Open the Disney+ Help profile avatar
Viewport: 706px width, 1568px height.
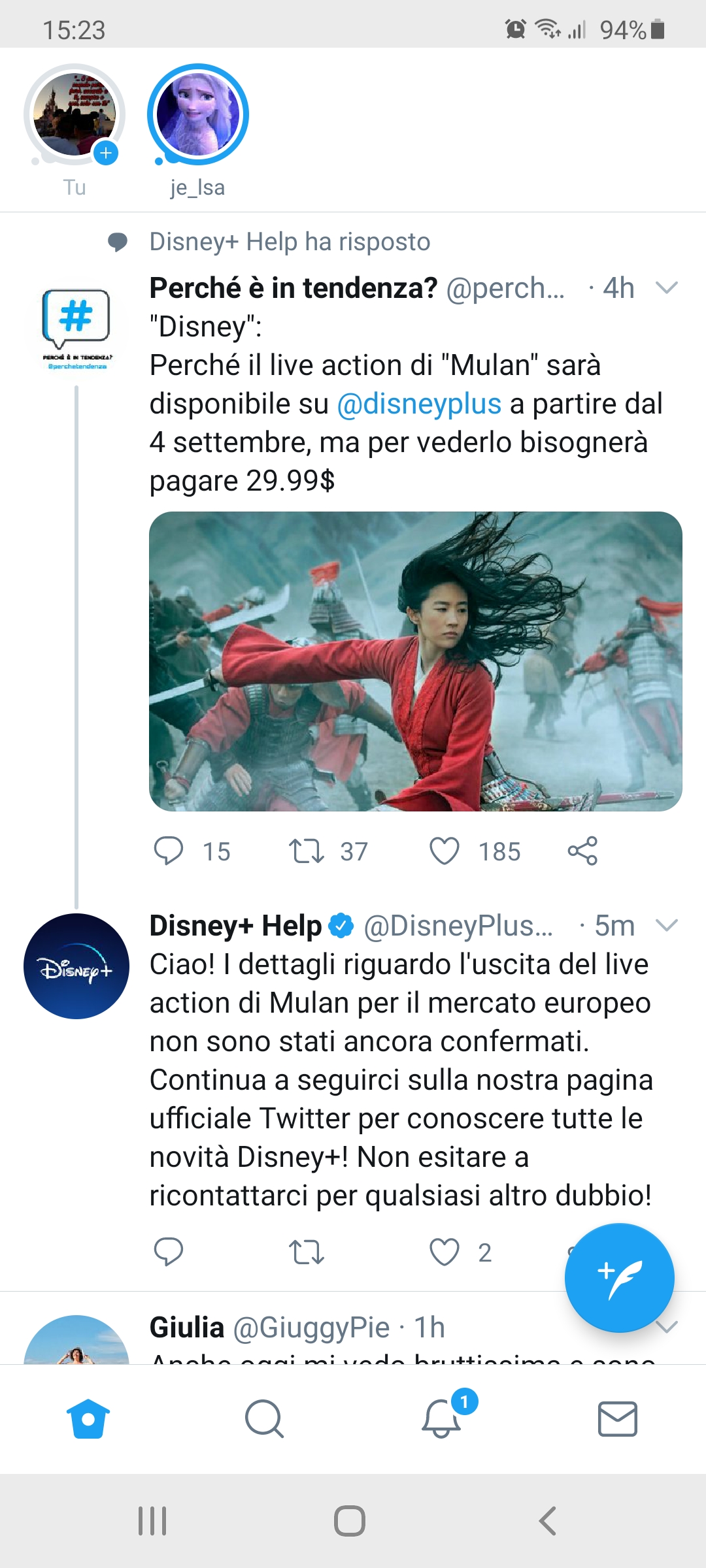[76, 966]
